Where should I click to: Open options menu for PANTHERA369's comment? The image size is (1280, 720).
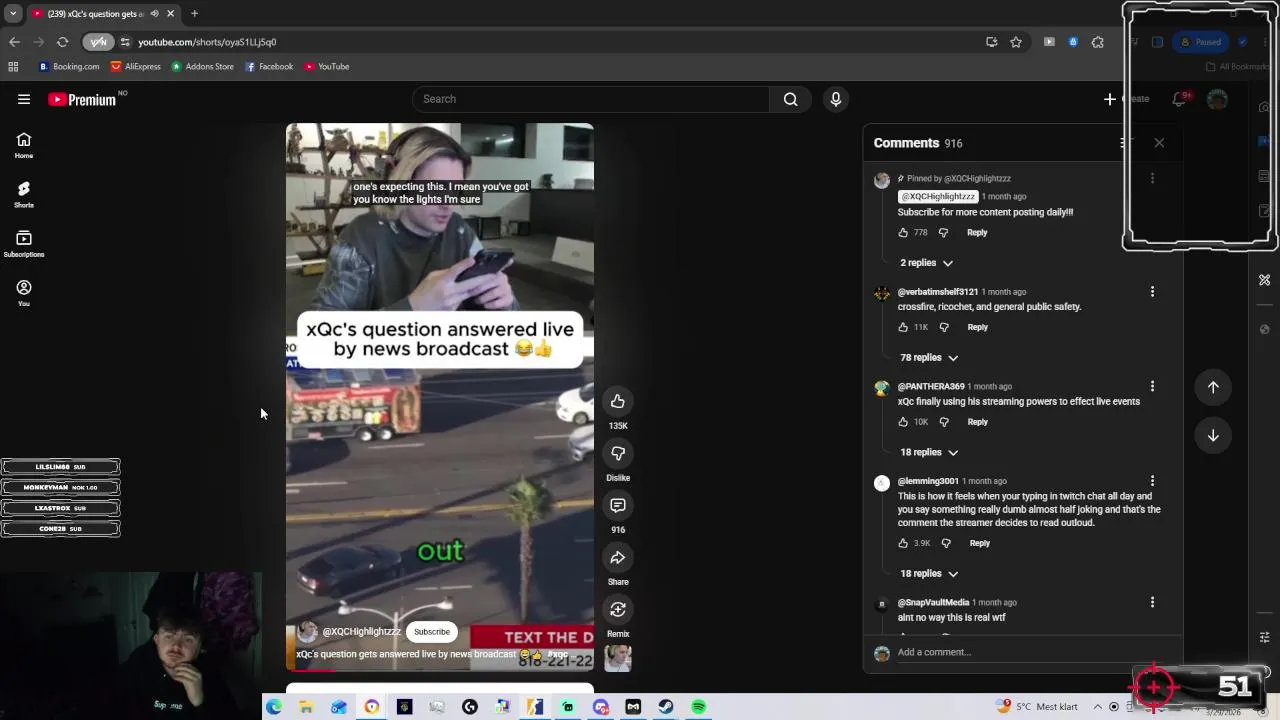1152,386
